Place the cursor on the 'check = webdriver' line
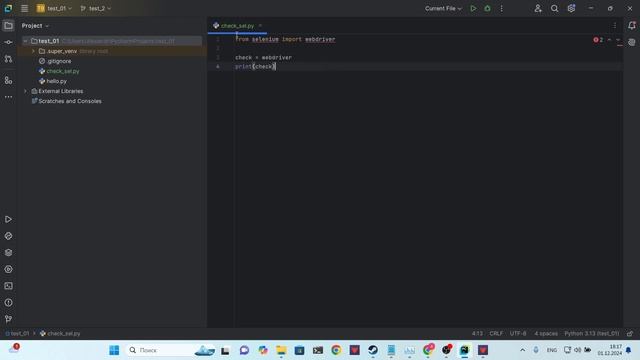Screen dimensions: 640x360 264,58
